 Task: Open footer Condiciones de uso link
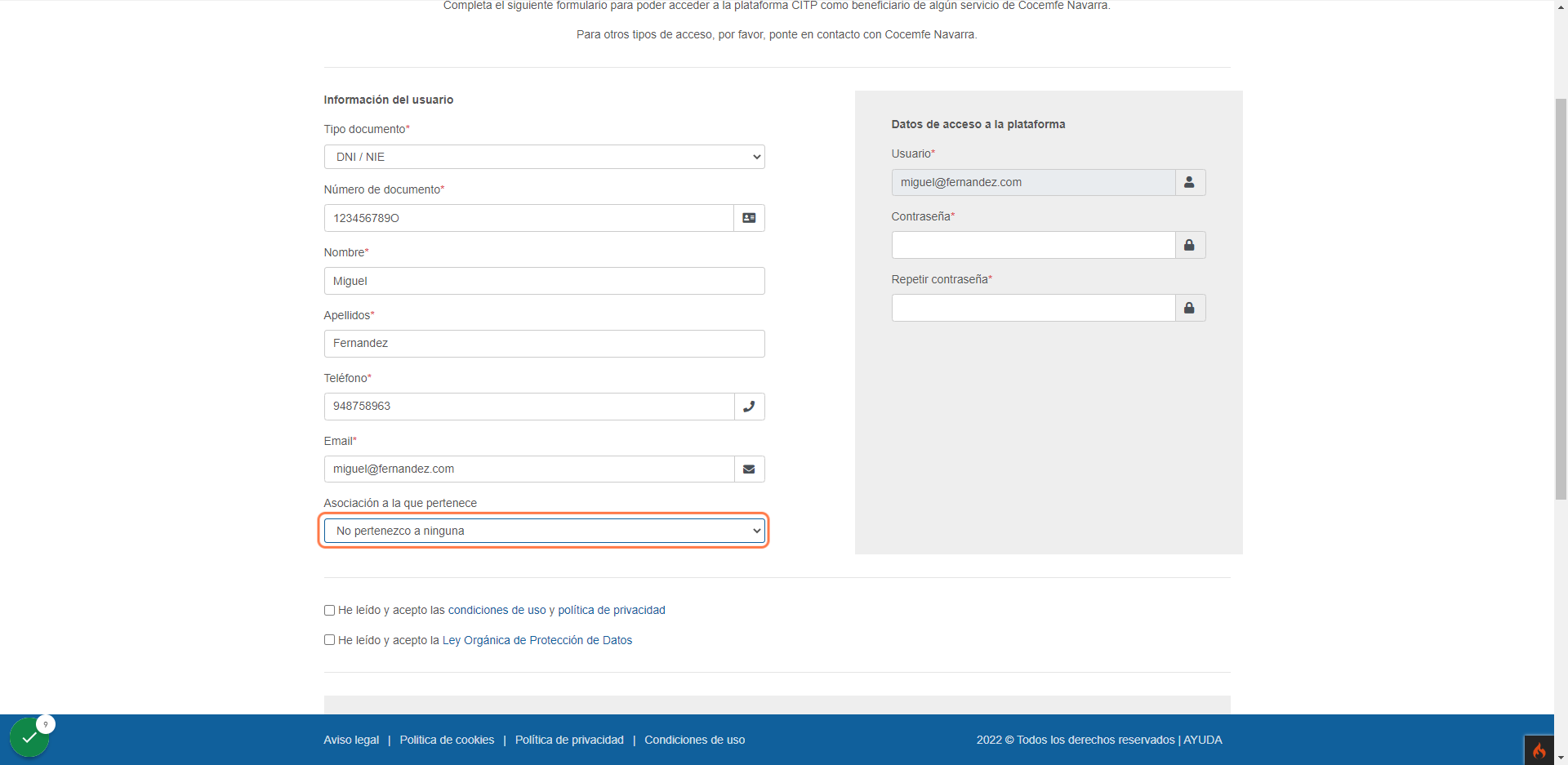pyautogui.click(x=695, y=740)
